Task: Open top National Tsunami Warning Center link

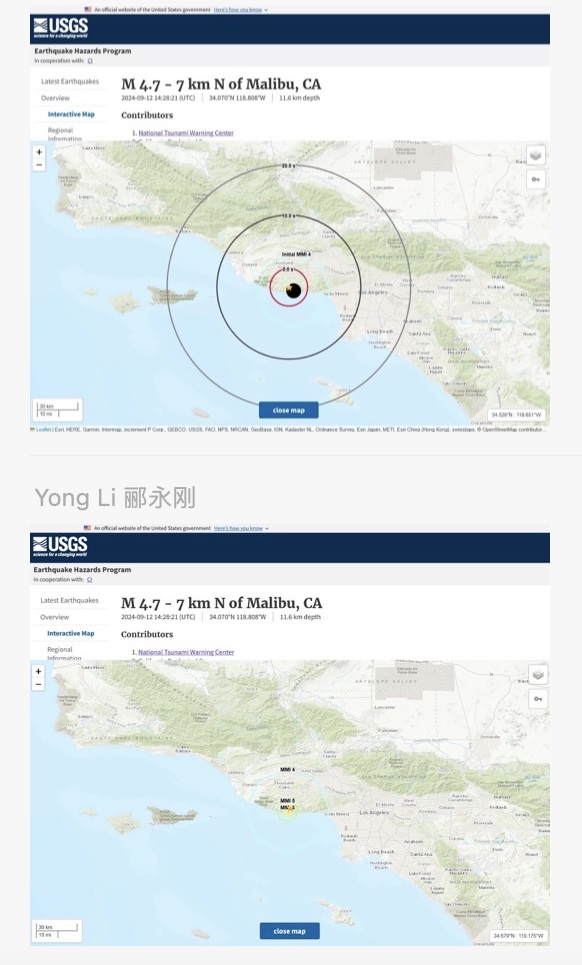Action: pyautogui.click(x=186, y=133)
